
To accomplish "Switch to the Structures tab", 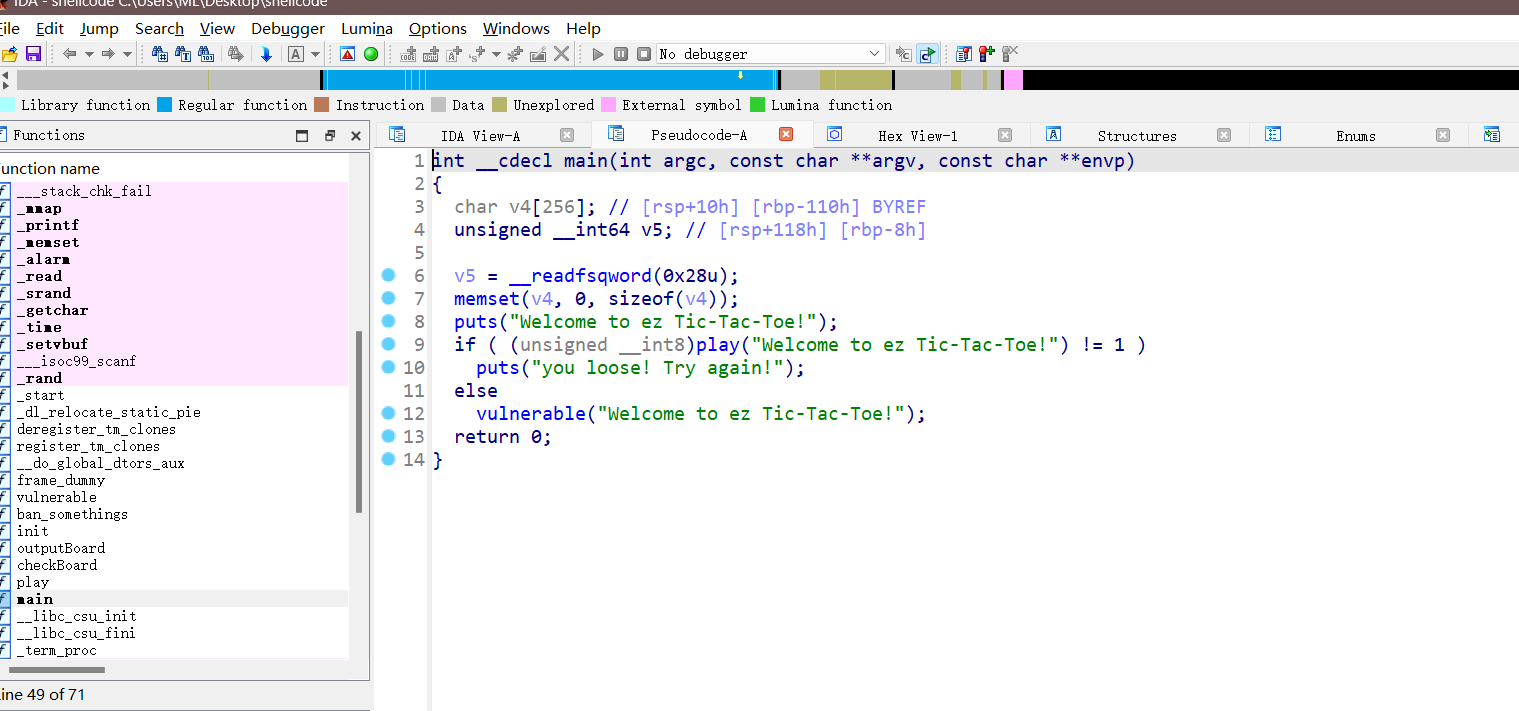I will tap(1137, 135).
